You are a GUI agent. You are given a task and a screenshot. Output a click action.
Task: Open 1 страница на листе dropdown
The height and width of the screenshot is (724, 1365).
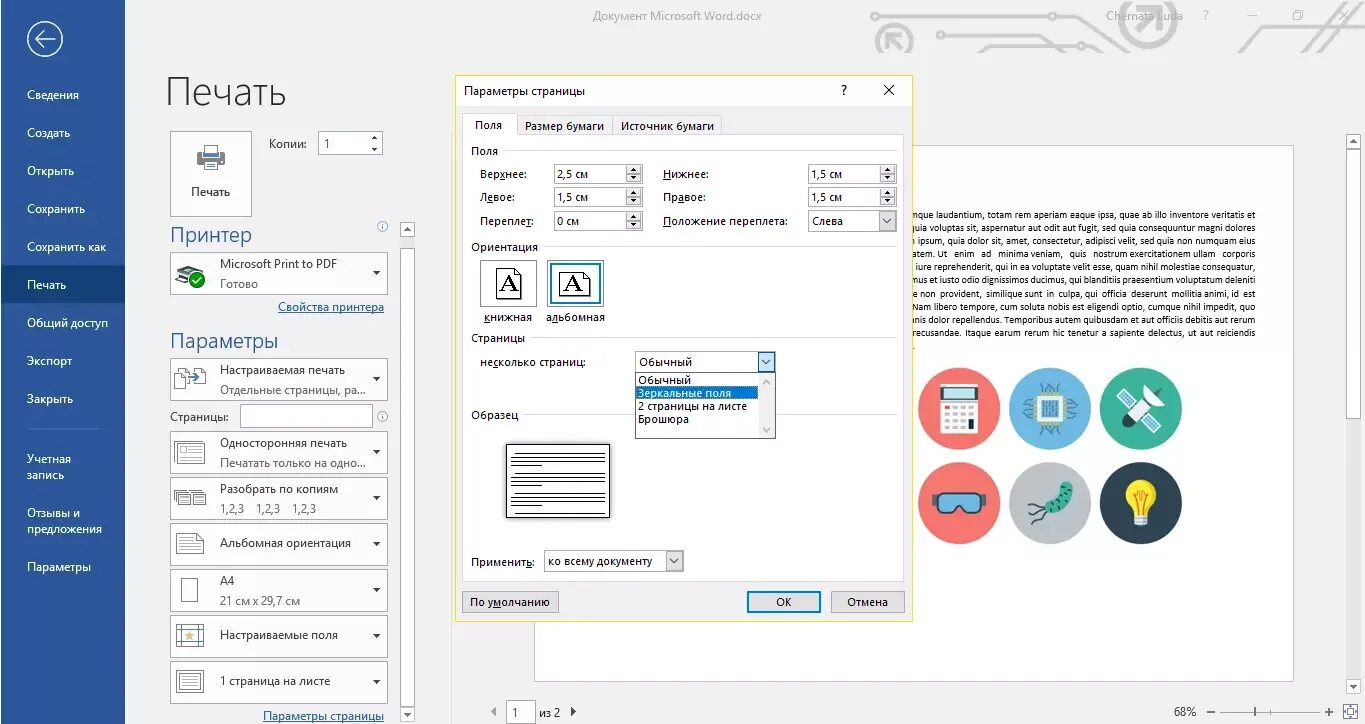point(279,682)
